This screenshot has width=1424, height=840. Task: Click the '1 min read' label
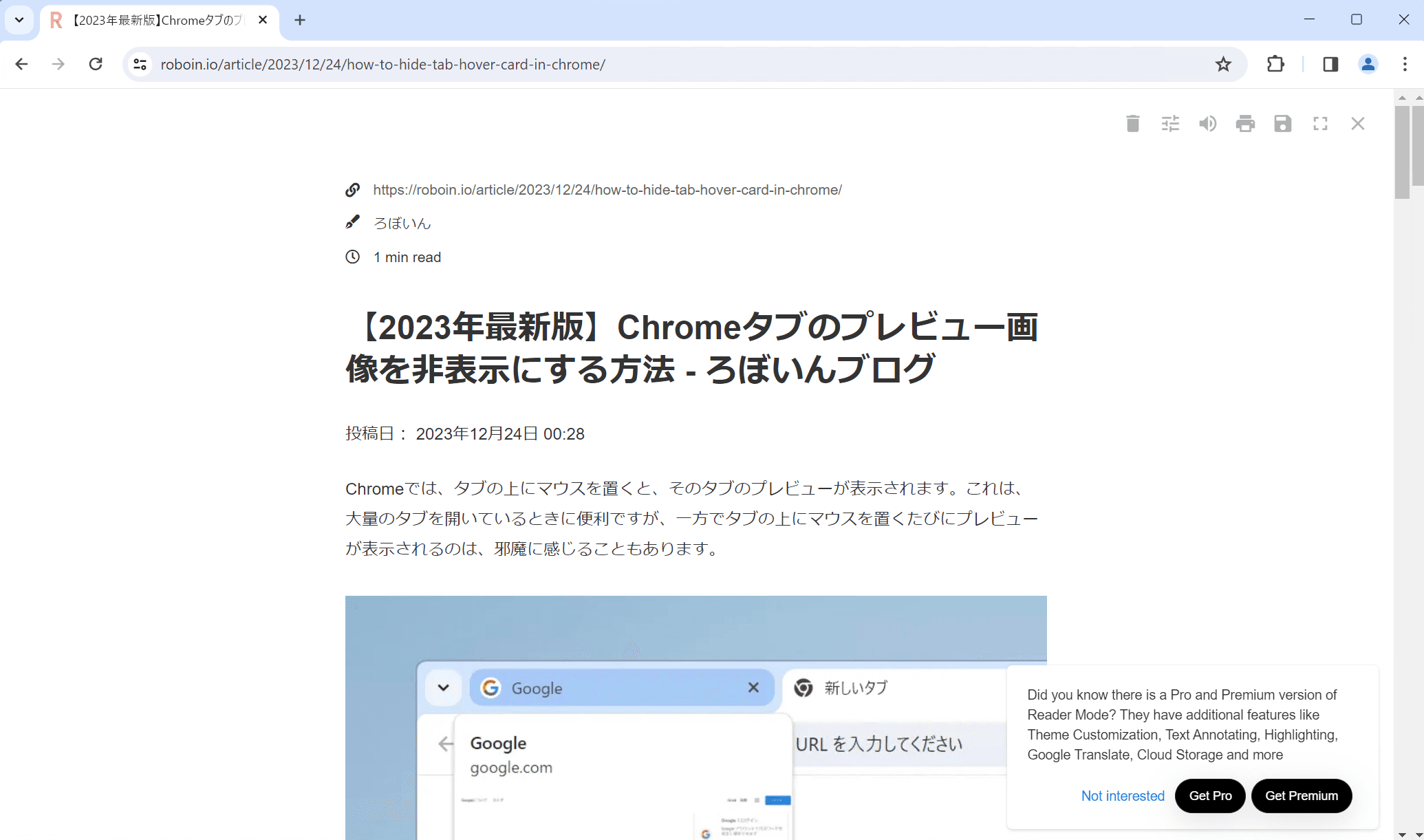(407, 257)
